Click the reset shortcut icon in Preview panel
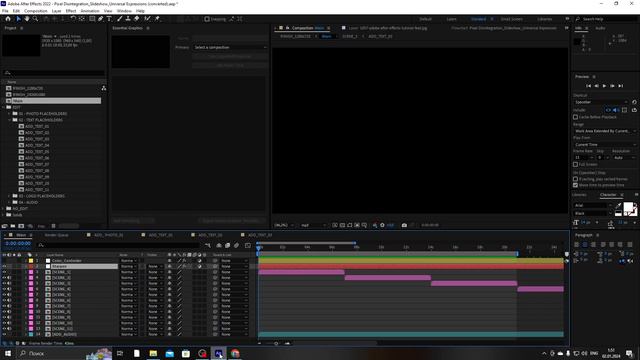The height and width of the screenshot is (360, 640). (634, 102)
